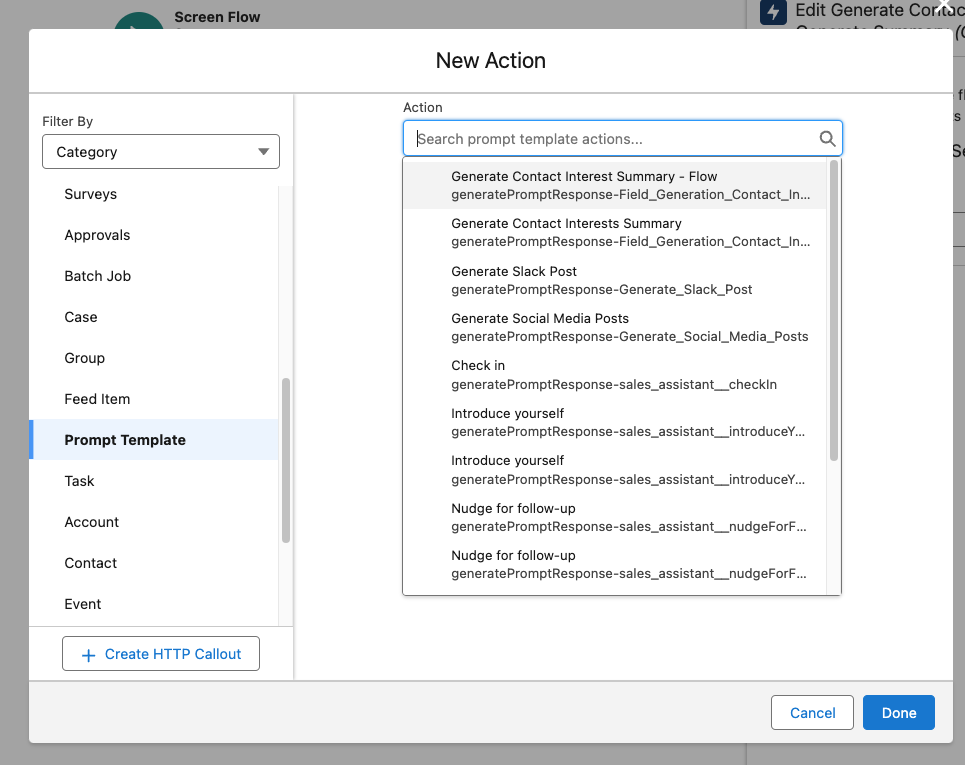The image size is (965, 765).
Task: Select the Account category
Action: (154, 522)
